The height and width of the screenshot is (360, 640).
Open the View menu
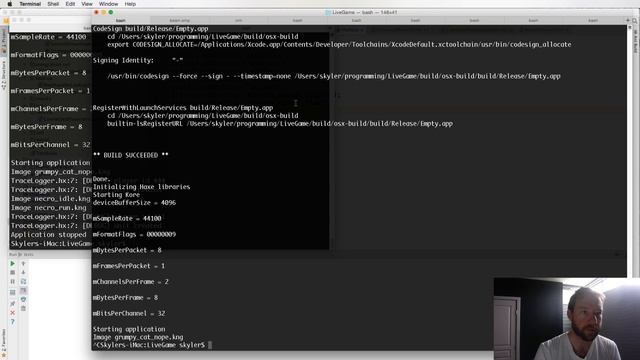click(87, 4)
